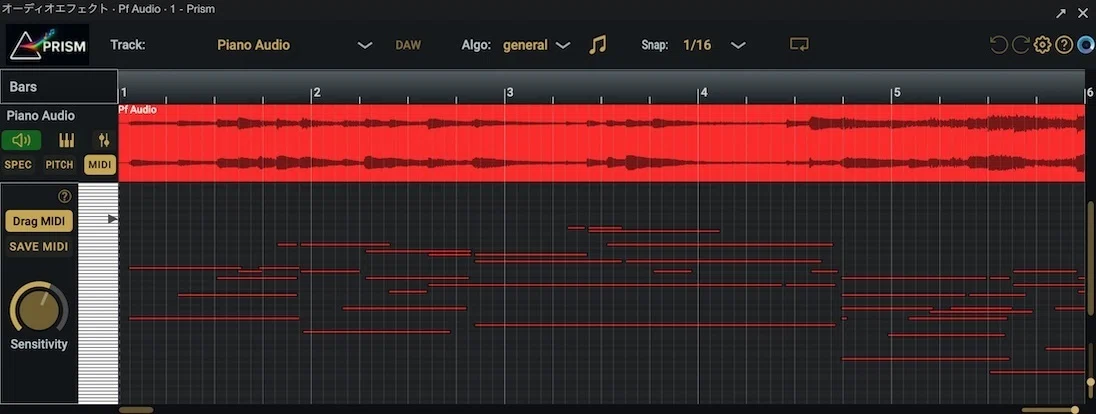Toggle the DAW sync button
Image resolution: width=1096 pixels, height=414 pixels.
point(408,45)
